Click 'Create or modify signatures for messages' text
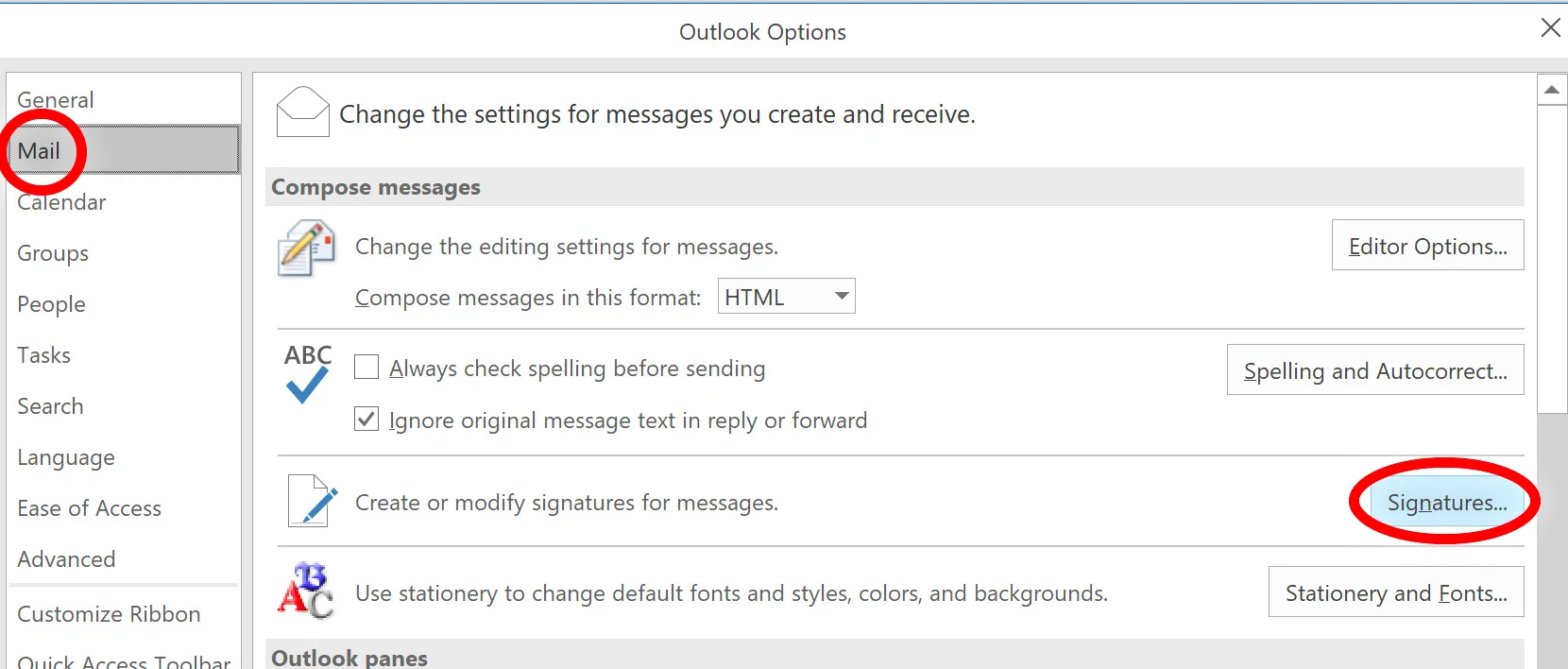This screenshot has height=669, width=1568. click(567, 503)
